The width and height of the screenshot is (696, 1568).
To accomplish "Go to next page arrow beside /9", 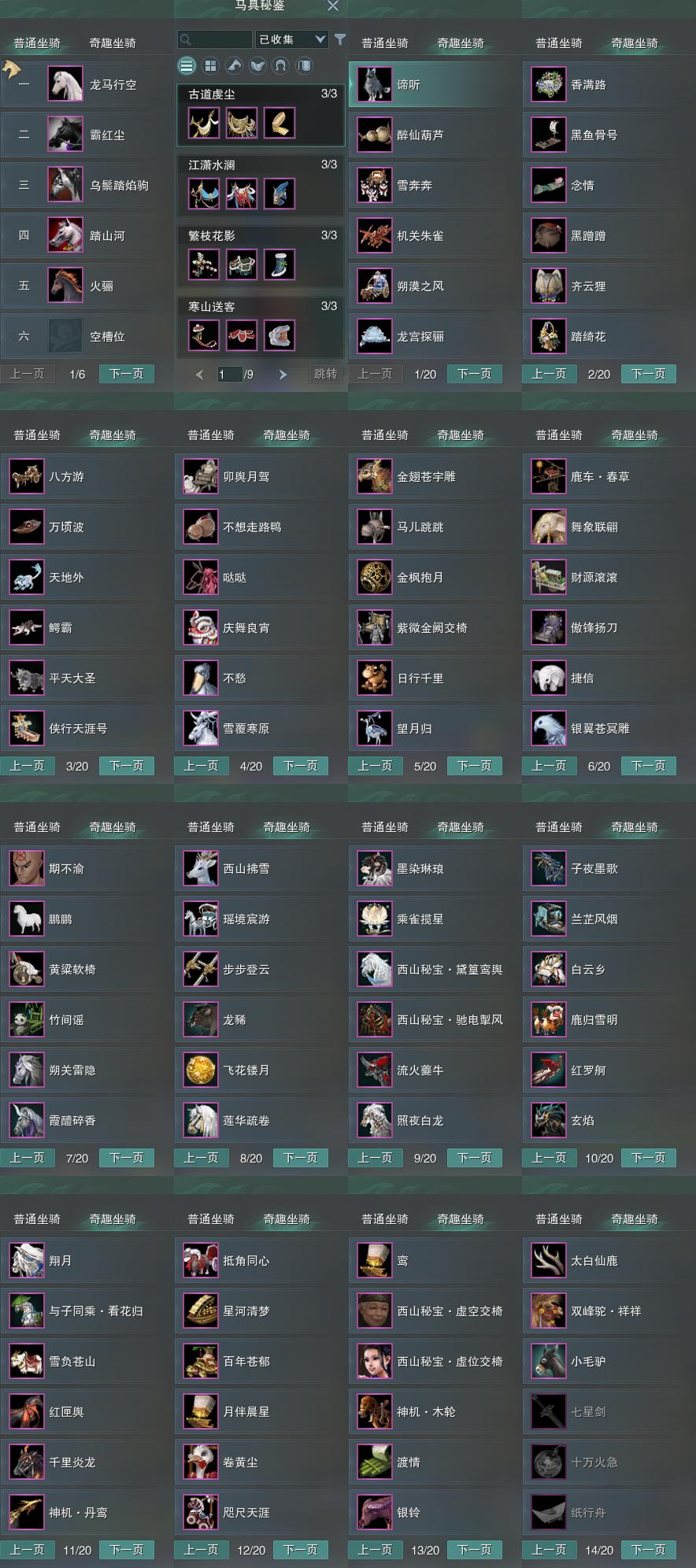I will [283, 375].
